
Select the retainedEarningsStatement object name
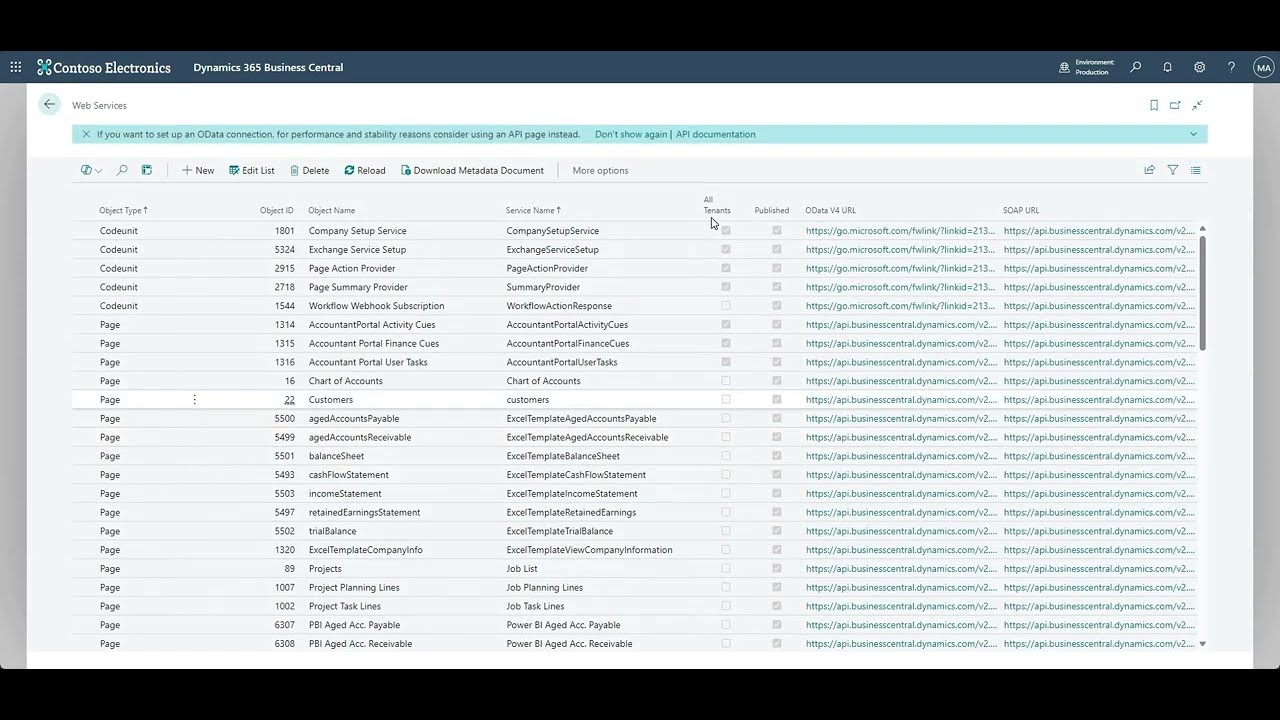pos(365,513)
